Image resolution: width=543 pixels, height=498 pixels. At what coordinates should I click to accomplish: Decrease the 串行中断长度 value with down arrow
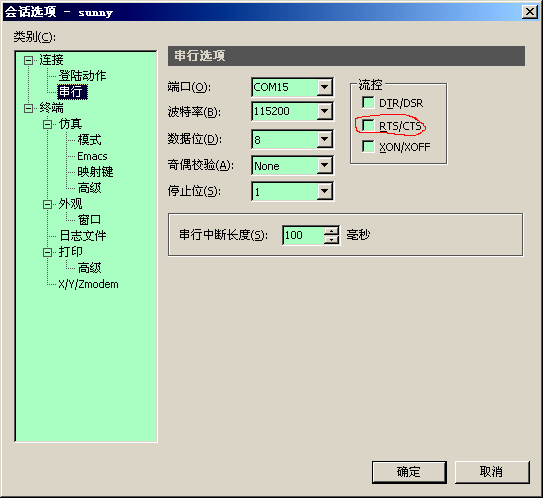click(x=332, y=240)
